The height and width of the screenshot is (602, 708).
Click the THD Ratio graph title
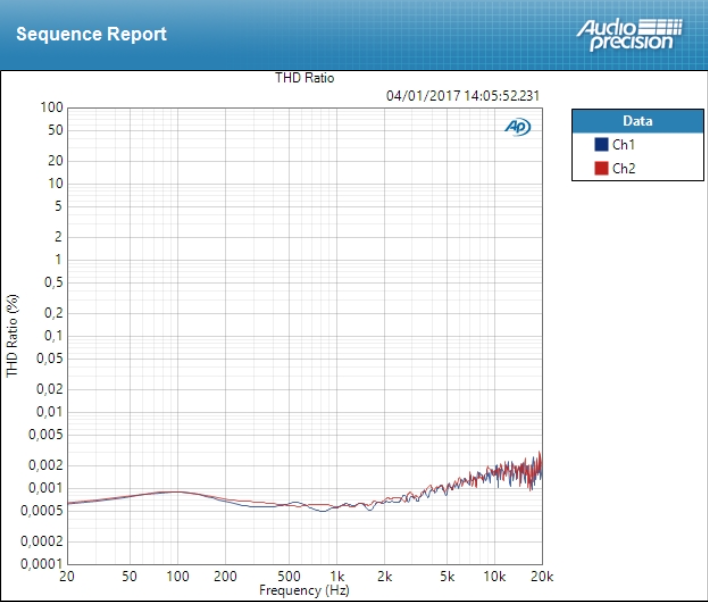(x=305, y=78)
